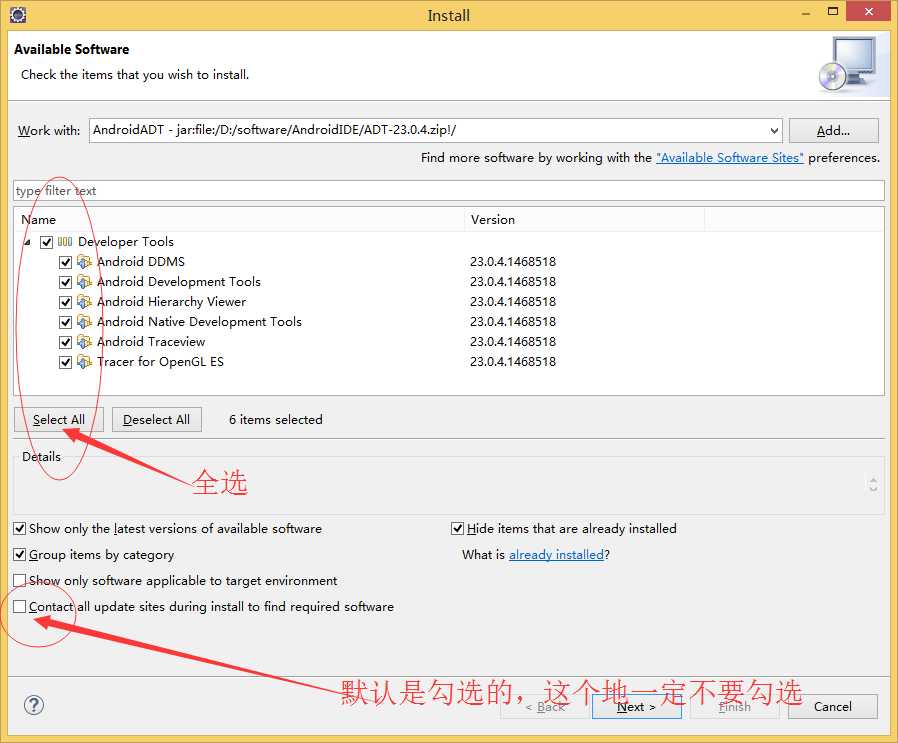Image resolution: width=898 pixels, height=743 pixels.
Task: Open the Available Software Sites link
Action: [730, 158]
